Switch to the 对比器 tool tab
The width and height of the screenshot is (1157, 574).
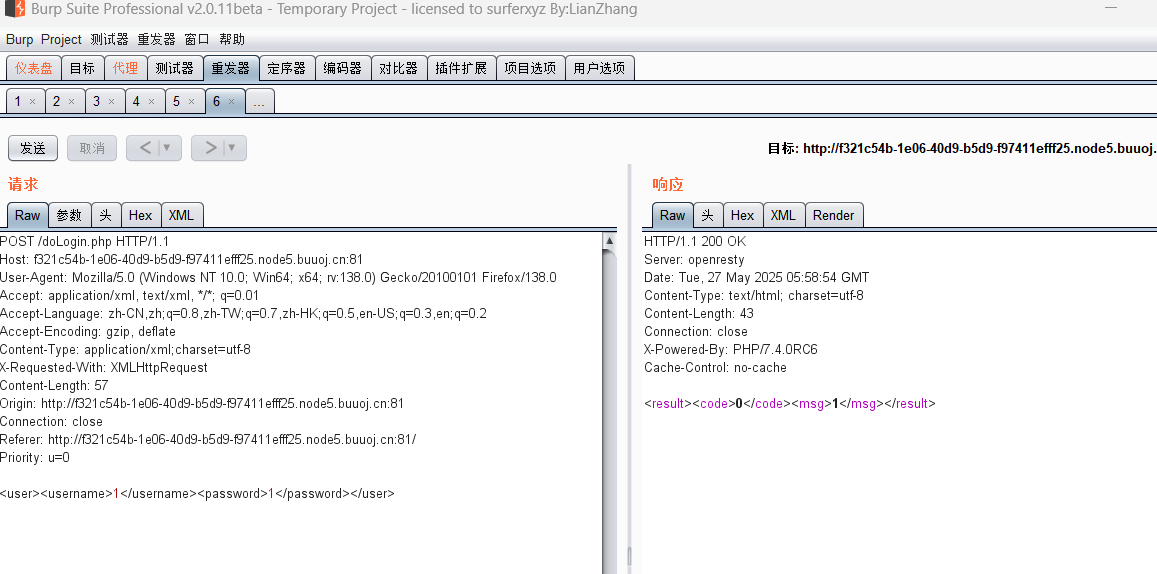point(398,68)
